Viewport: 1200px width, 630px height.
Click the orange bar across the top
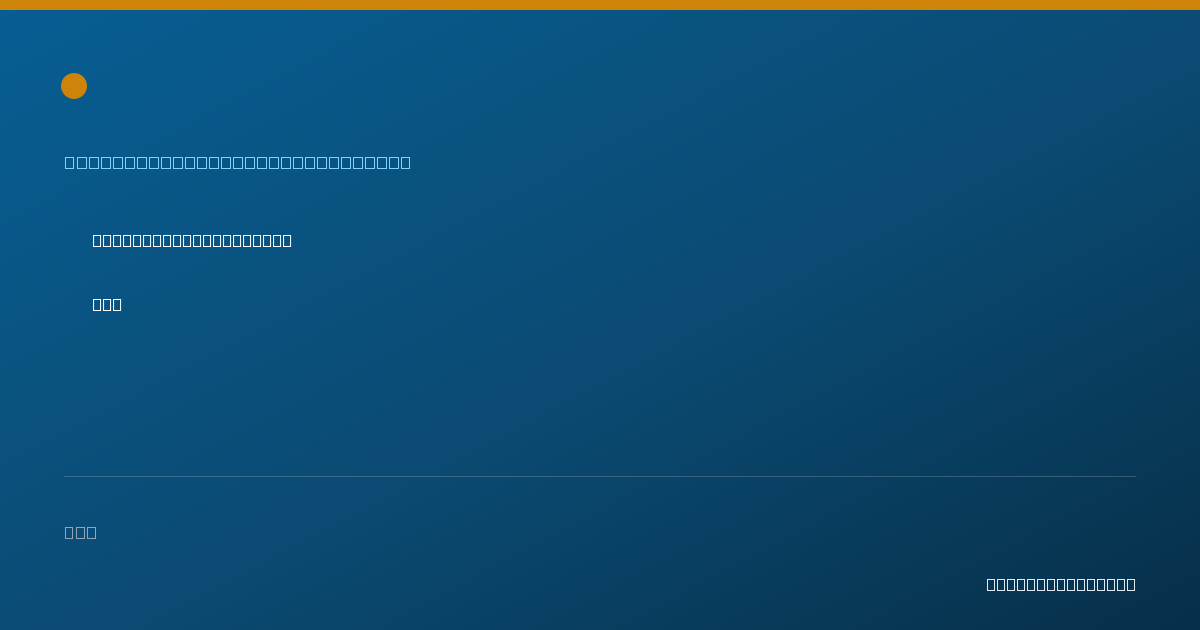(x=600, y=5)
